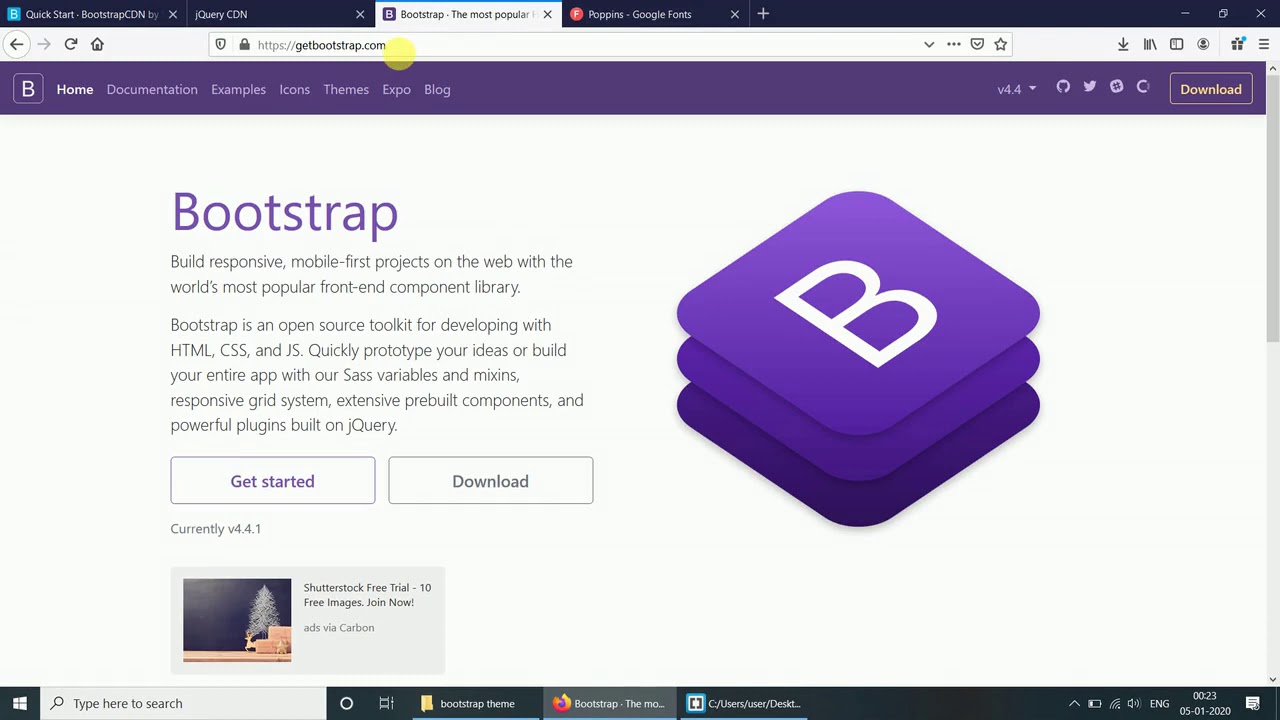Expand v4.4 version dropdown
Screen dimensions: 1280x720
(x=1017, y=89)
